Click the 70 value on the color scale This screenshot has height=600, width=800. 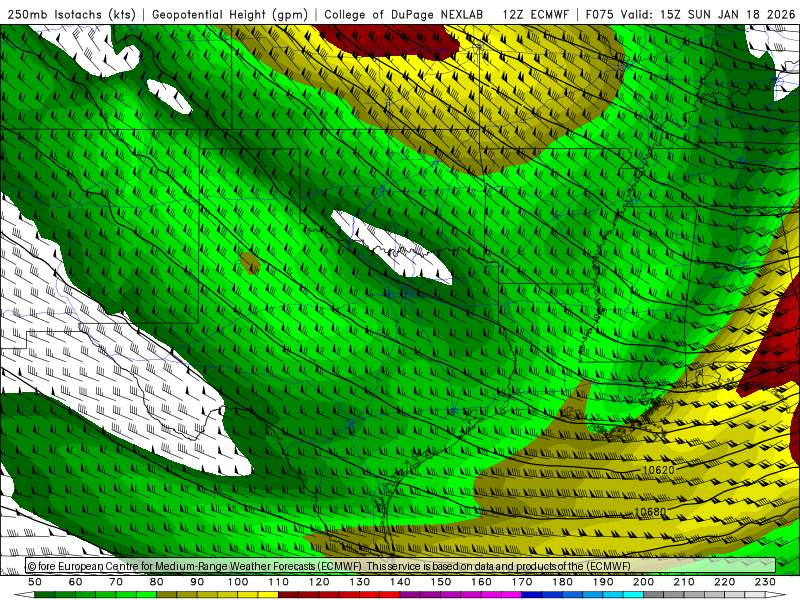point(116,582)
